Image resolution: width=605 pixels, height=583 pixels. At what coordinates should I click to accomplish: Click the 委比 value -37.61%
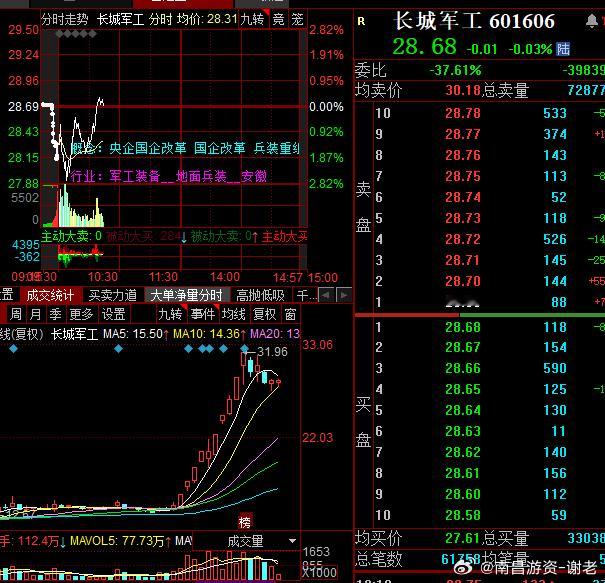point(455,70)
